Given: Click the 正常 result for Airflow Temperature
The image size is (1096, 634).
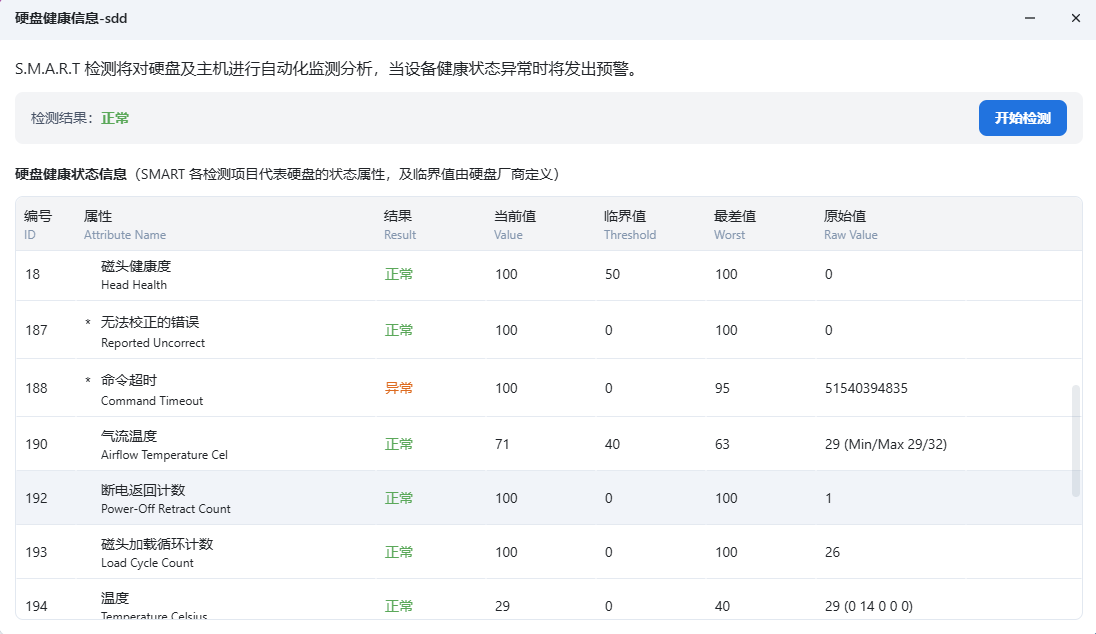Looking at the screenshot, I should pyautogui.click(x=398, y=444).
